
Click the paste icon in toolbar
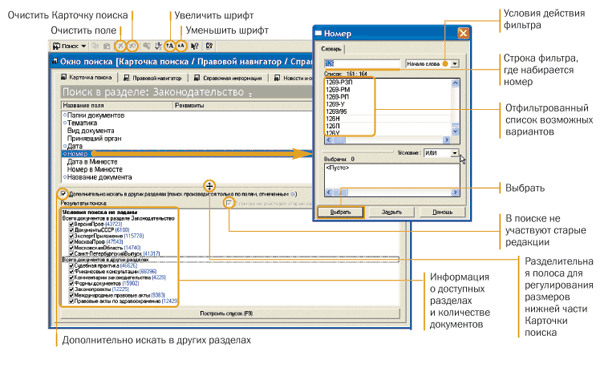[107, 46]
